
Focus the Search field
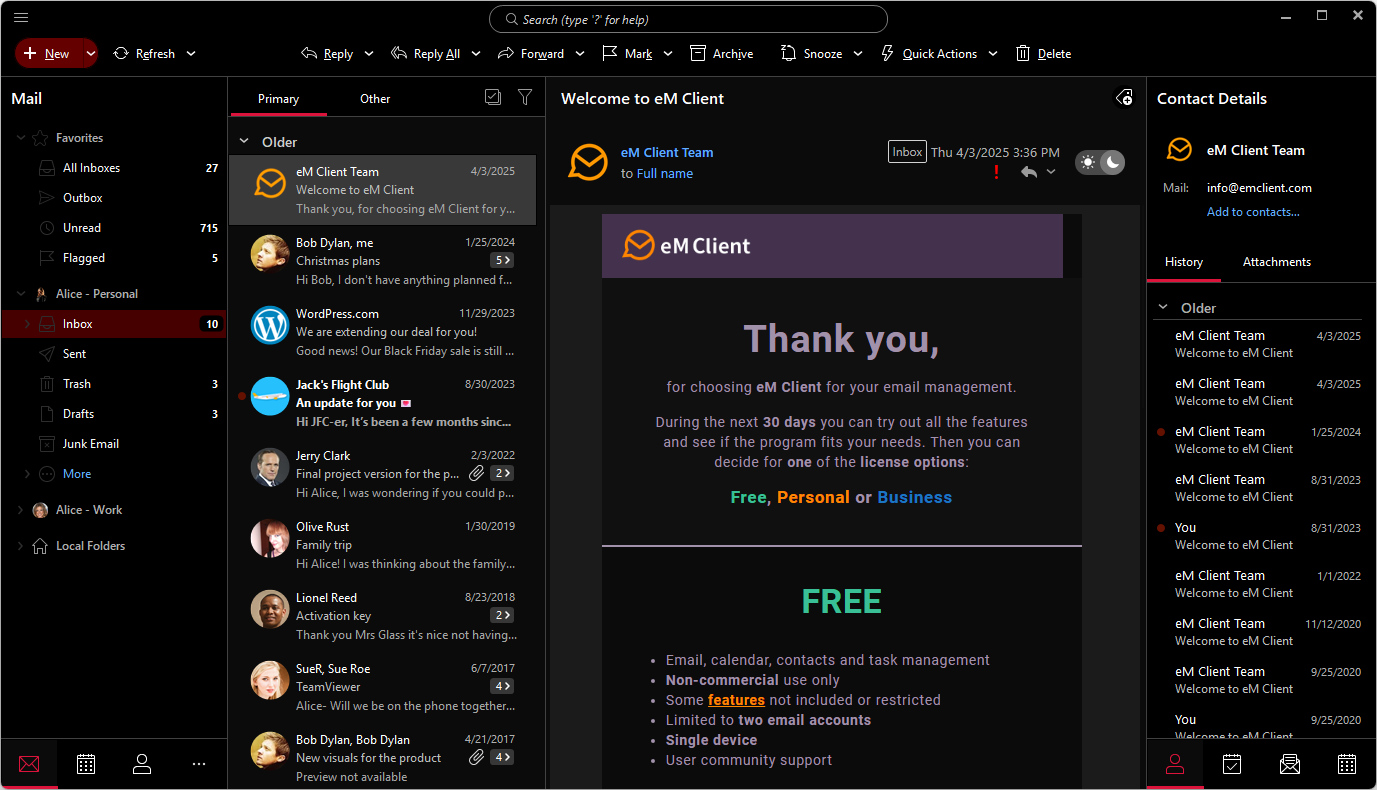(x=688, y=19)
